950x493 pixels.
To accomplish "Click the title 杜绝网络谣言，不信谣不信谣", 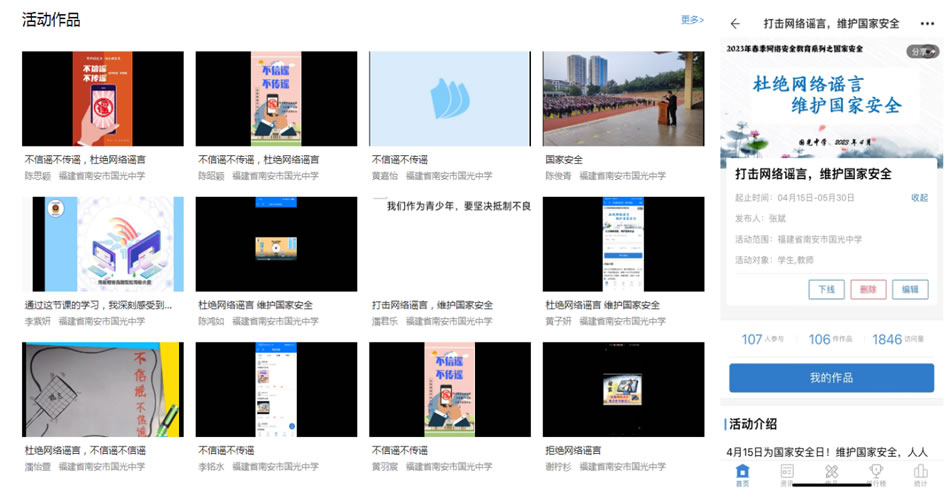I will point(85,451).
